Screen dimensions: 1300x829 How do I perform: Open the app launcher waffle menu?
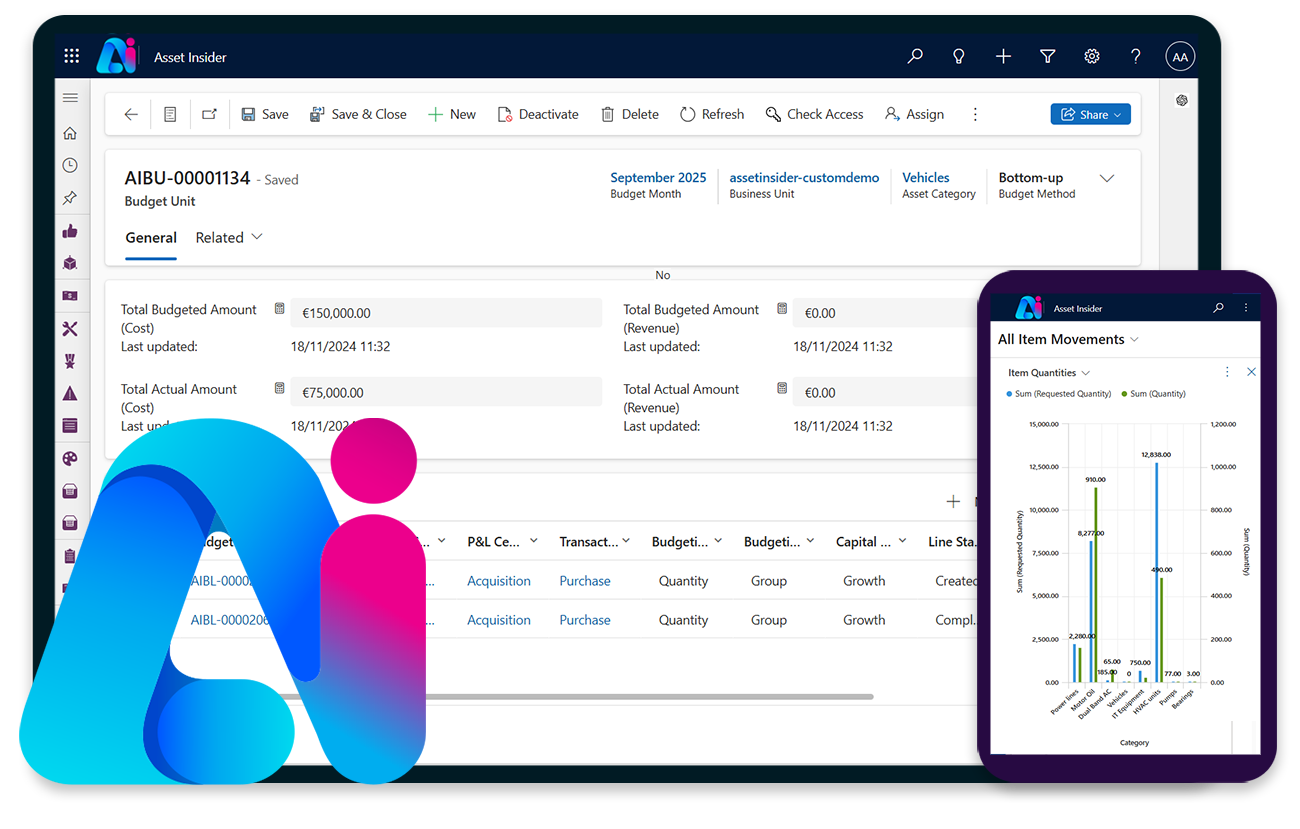[71, 57]
